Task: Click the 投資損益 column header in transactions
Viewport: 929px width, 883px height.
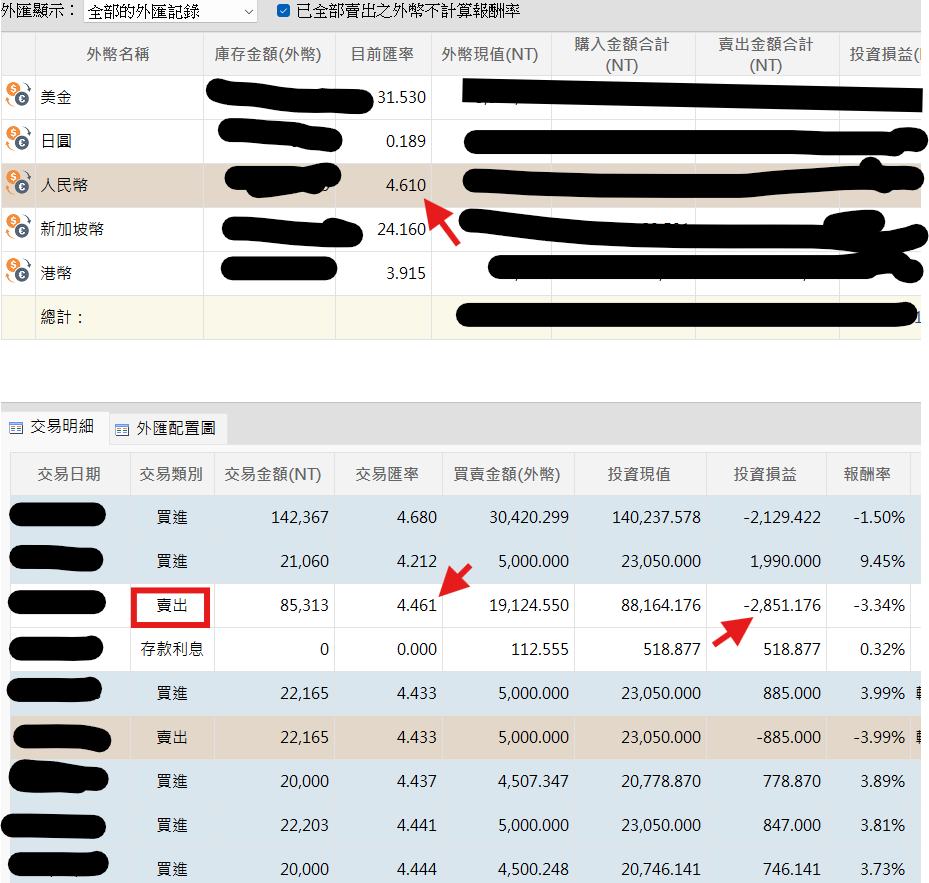Action: (x=766, y=474)
